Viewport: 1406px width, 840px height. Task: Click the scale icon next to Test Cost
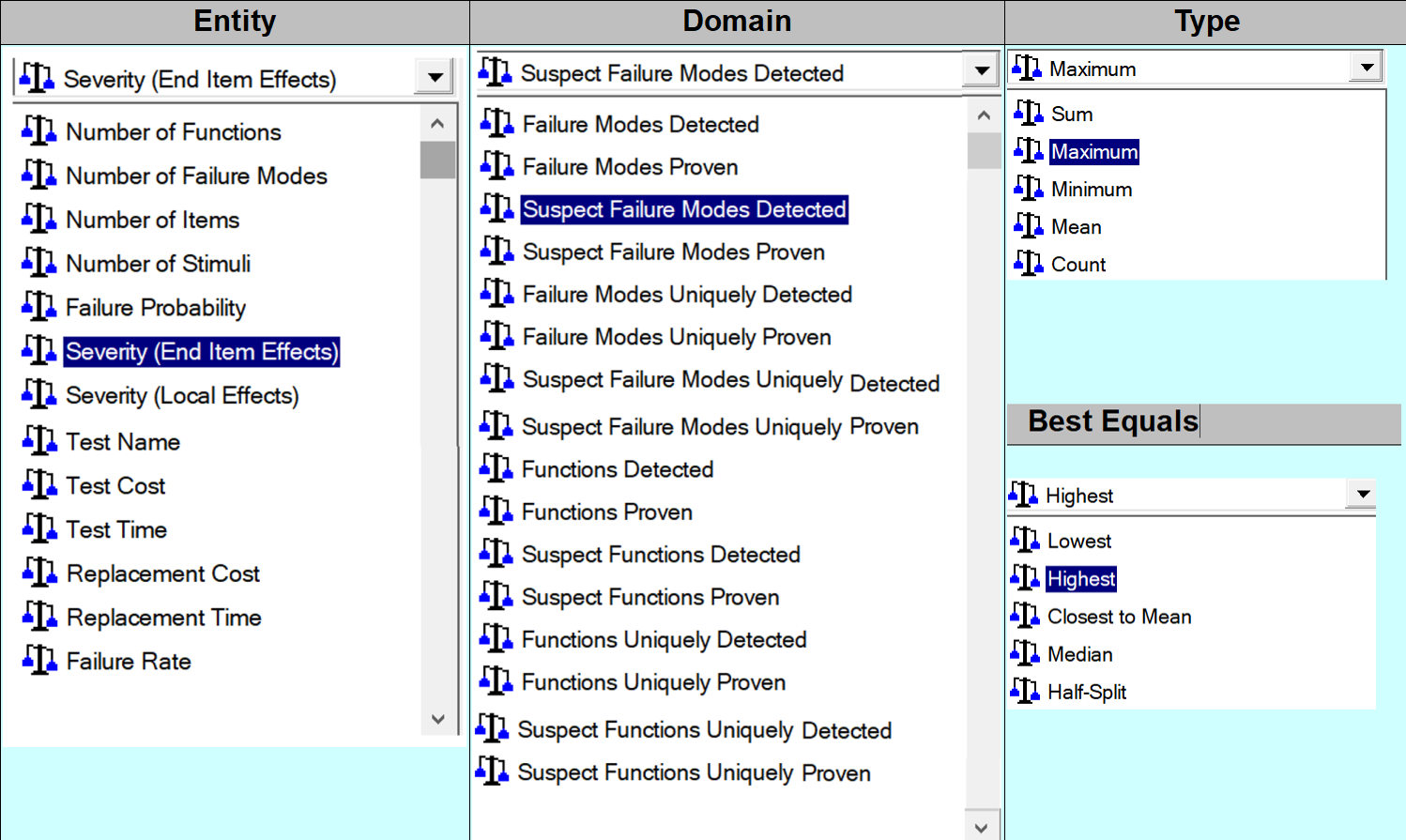(38, 485)
